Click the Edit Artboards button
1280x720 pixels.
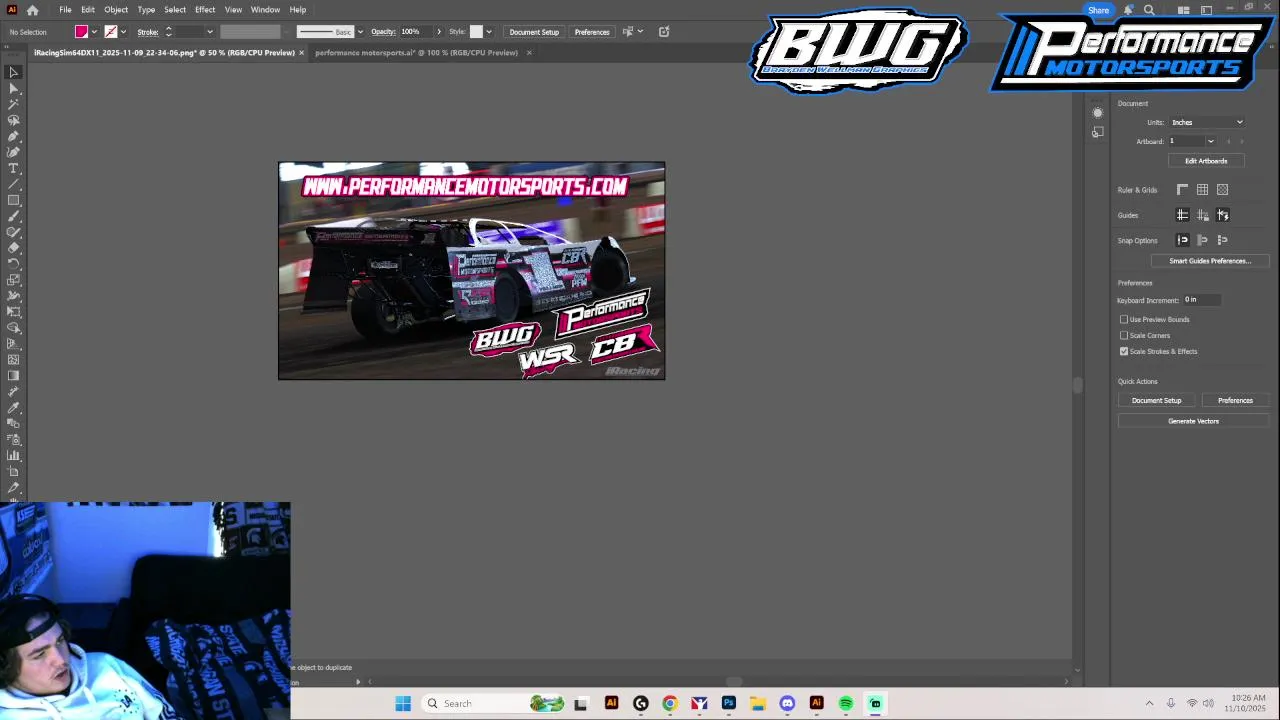tap(1205, 161)
